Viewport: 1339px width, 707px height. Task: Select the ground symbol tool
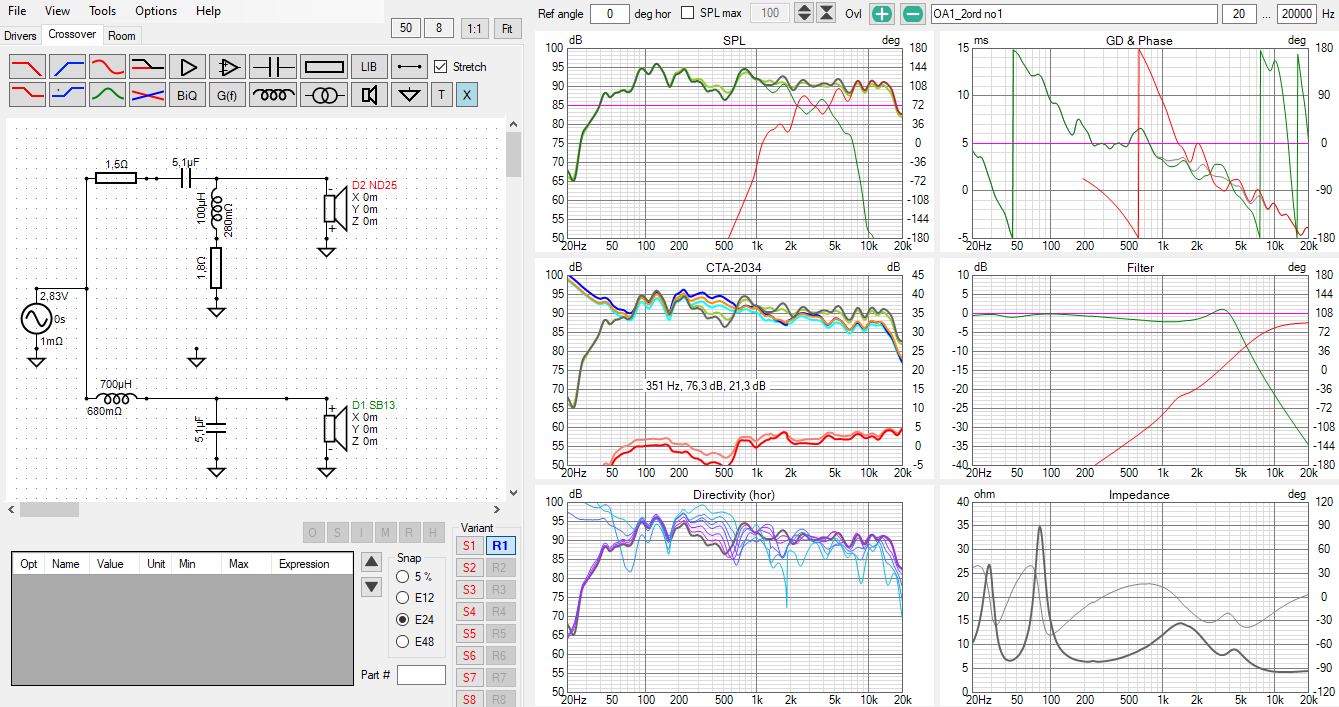coord(408,95)
